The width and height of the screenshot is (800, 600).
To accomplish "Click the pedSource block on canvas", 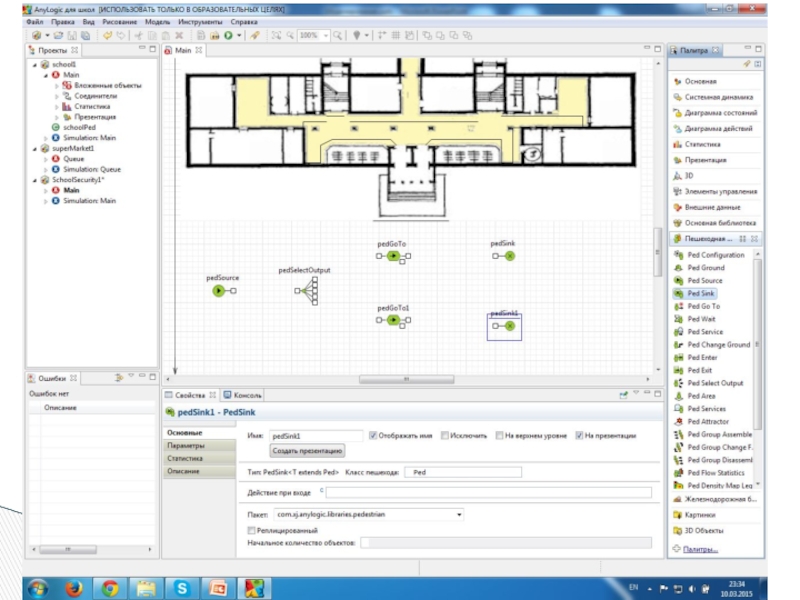I will [x=218, y=291].
